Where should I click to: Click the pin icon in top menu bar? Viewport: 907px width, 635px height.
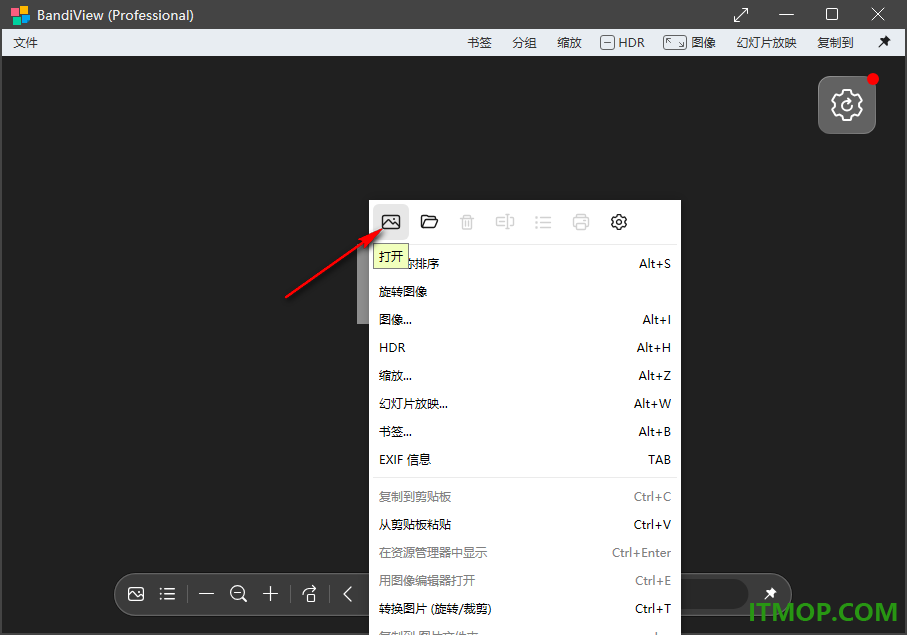(884, 42)
